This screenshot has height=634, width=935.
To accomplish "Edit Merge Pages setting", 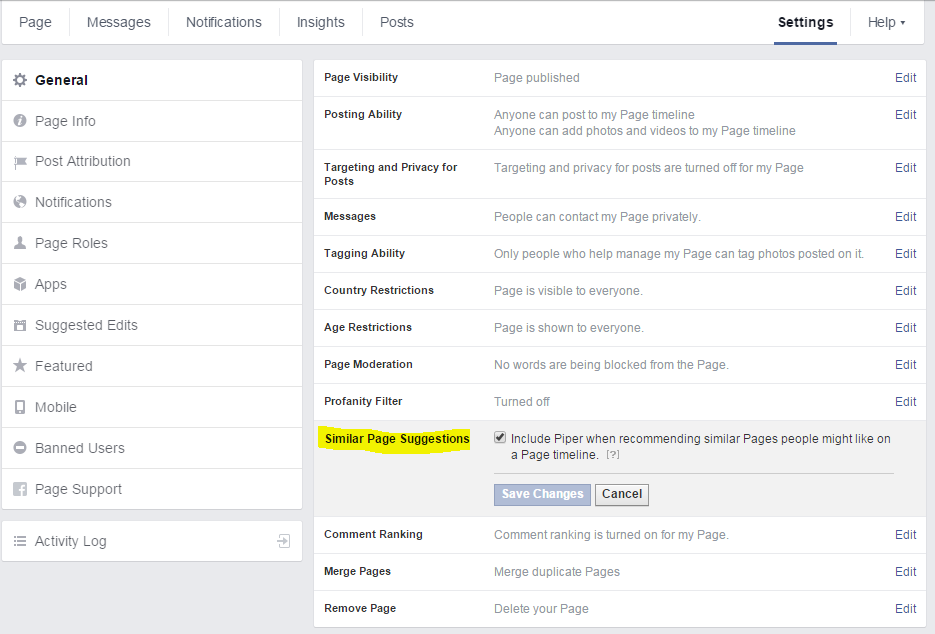I will 905,571.
